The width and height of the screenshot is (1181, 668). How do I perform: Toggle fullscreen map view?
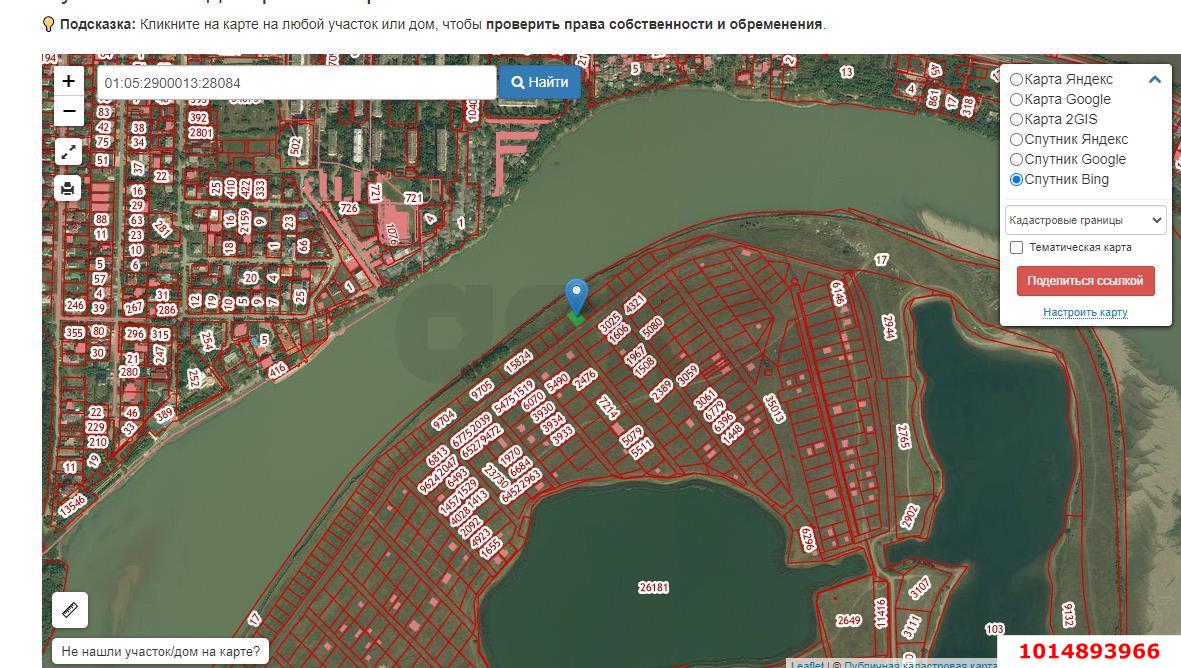tap(68, 152)
